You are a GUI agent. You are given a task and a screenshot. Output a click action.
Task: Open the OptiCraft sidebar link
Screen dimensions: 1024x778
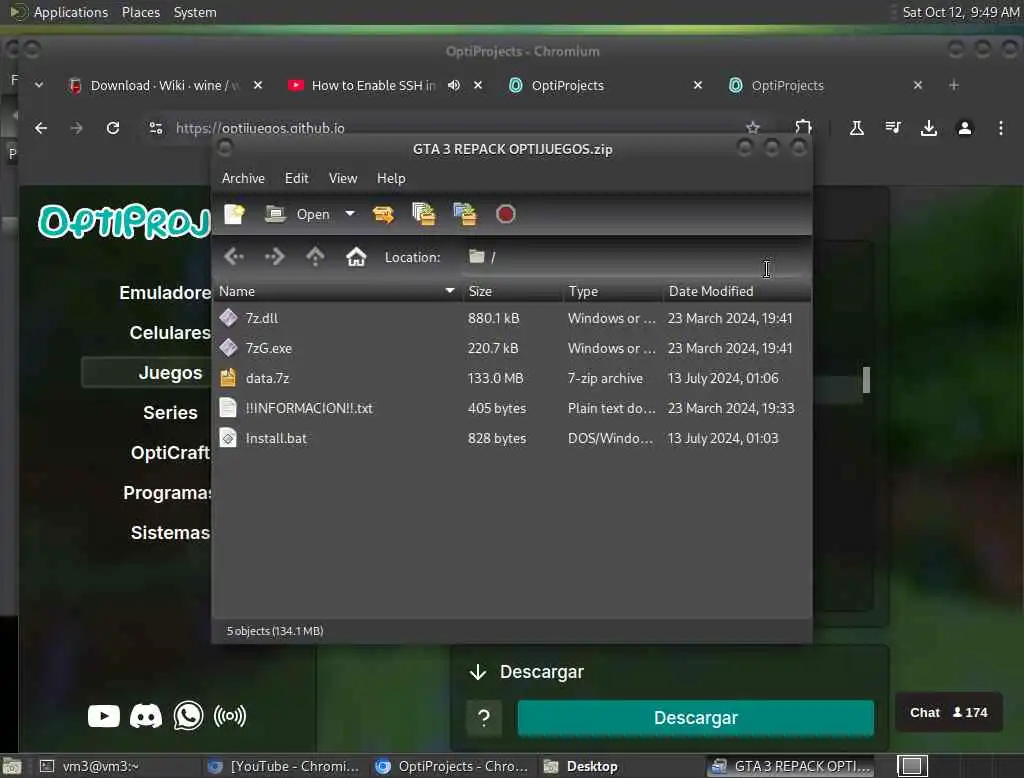pos(170,452)
